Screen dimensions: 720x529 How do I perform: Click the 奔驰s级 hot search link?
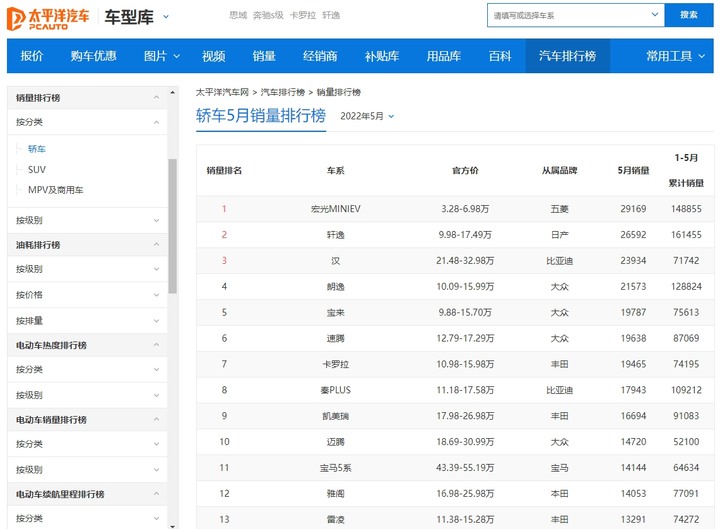(268, 15)
